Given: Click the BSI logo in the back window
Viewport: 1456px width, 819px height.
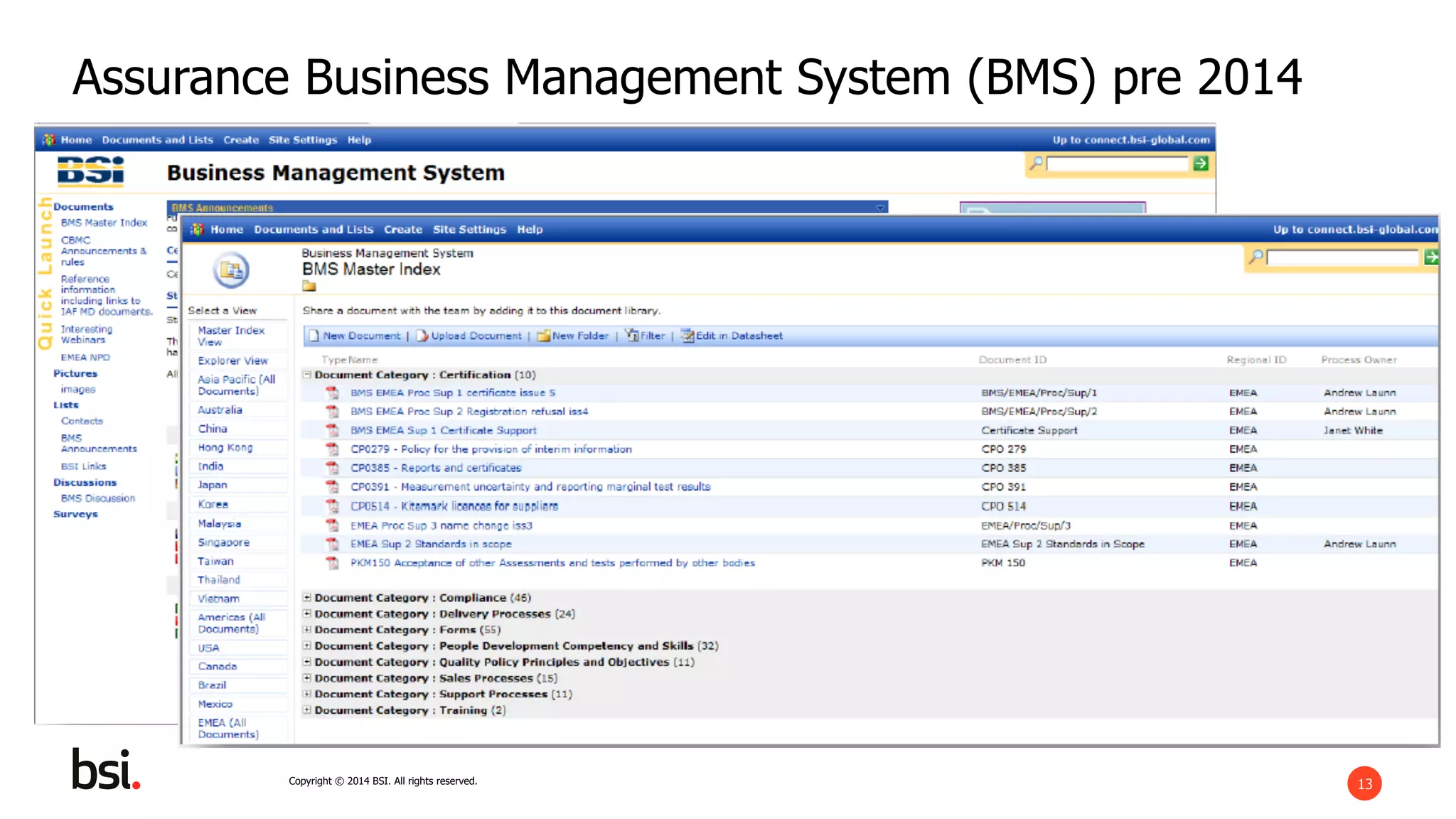Looking at the screenshot, I should click(91, 171).
